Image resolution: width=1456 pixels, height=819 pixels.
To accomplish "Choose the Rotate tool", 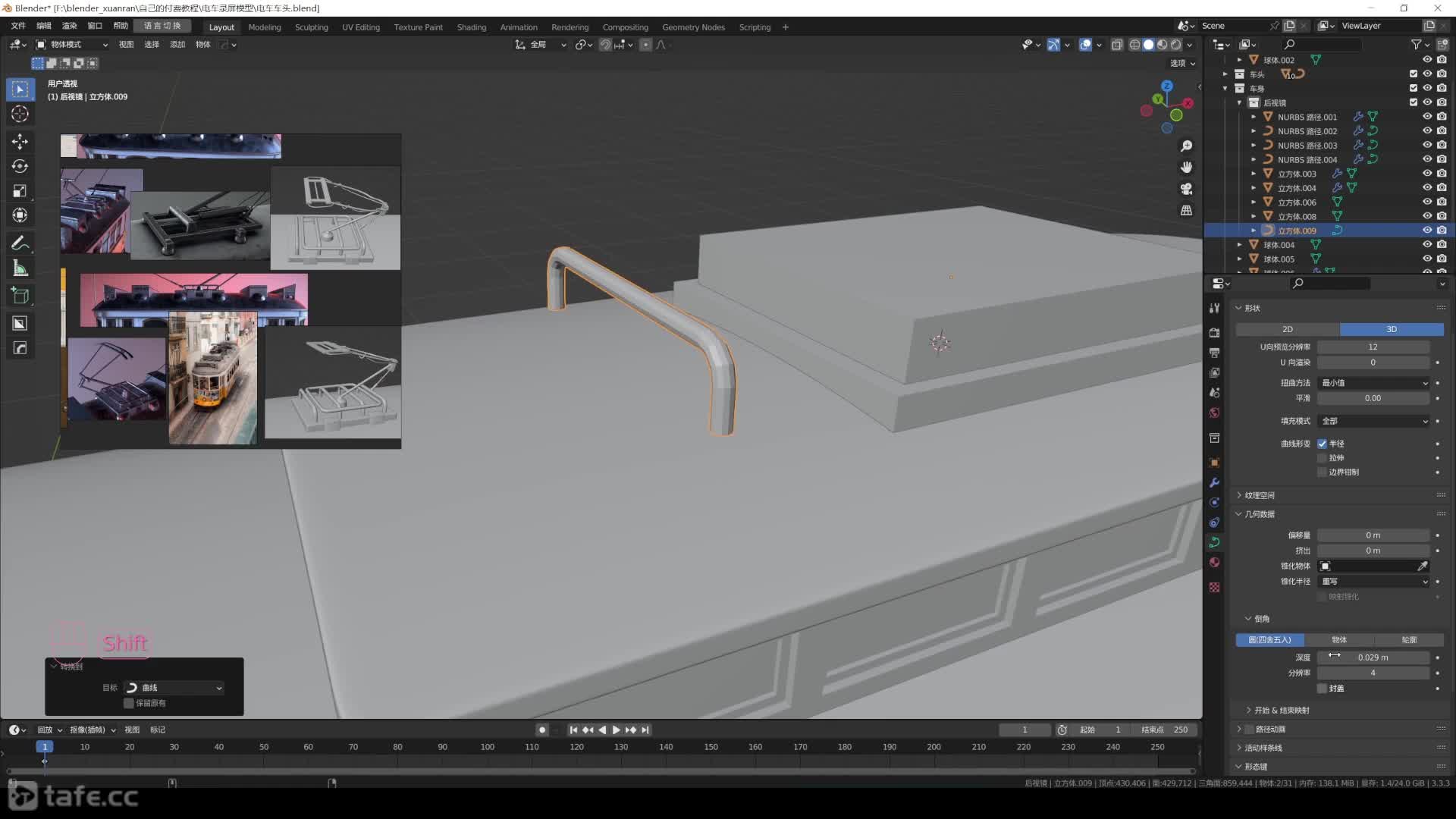I will [x=20, y=166].
